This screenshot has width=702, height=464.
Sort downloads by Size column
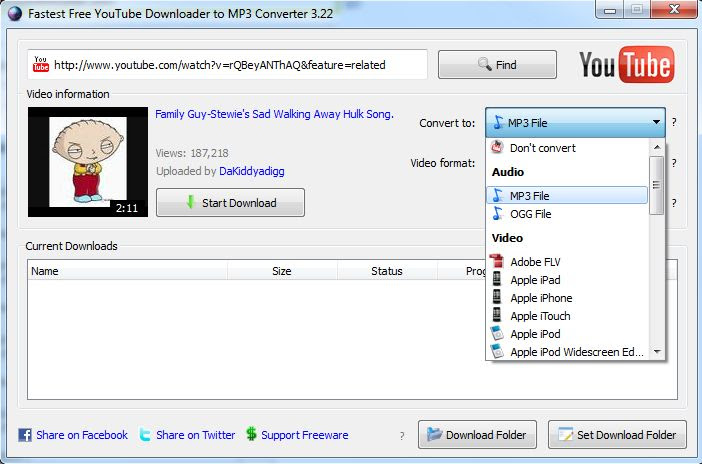pyautogui.click(x=282, y=271)
